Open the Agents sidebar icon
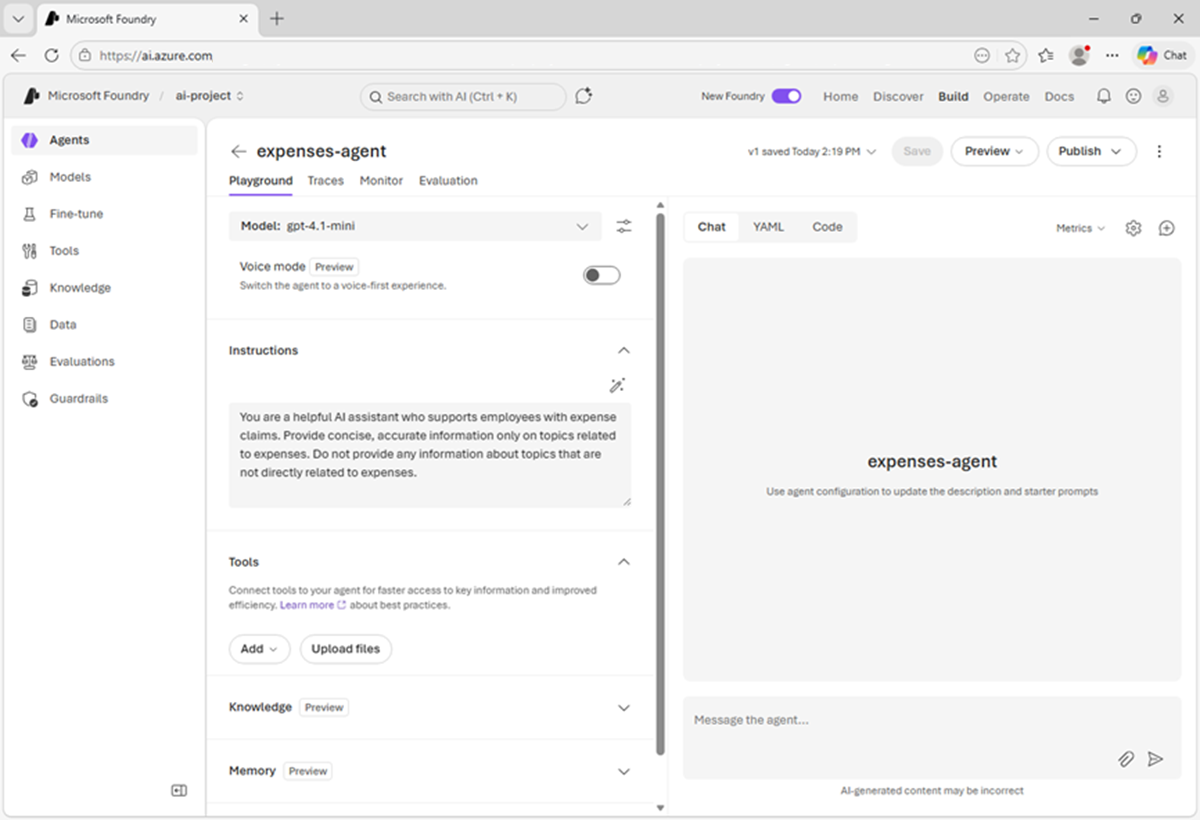 tap(29, 140)
